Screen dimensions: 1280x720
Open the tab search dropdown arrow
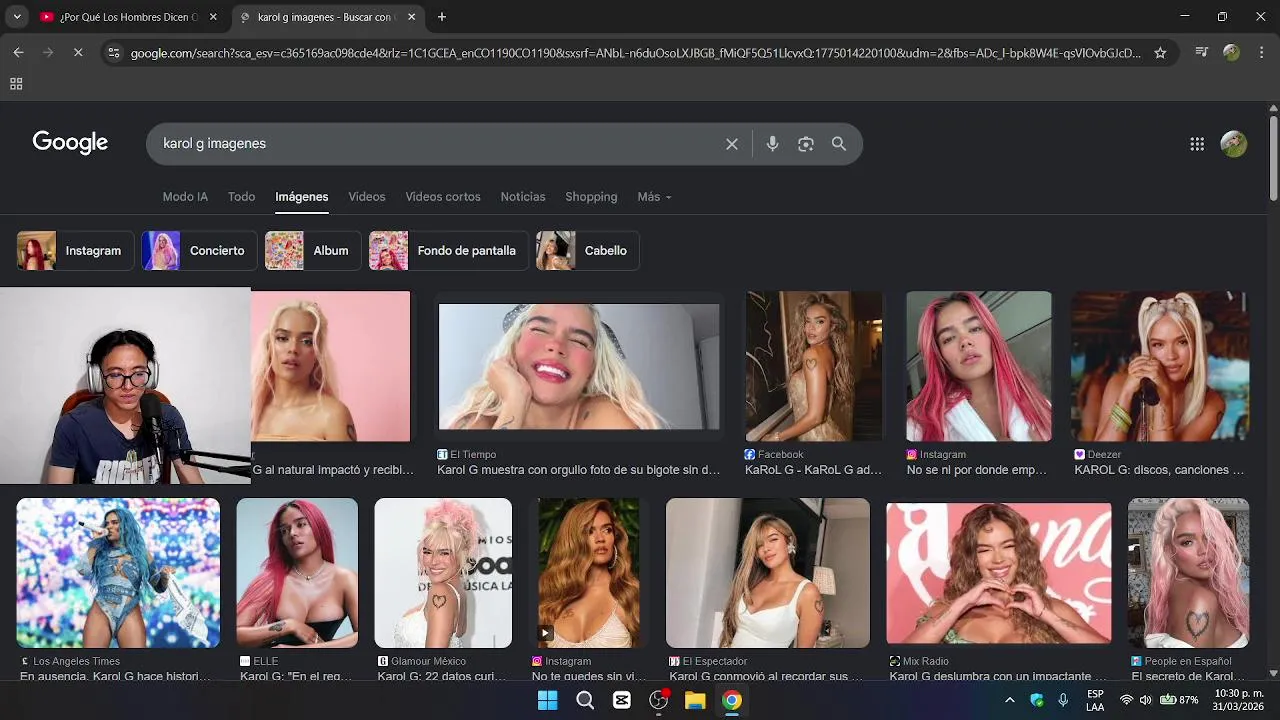tap(17, 17)
